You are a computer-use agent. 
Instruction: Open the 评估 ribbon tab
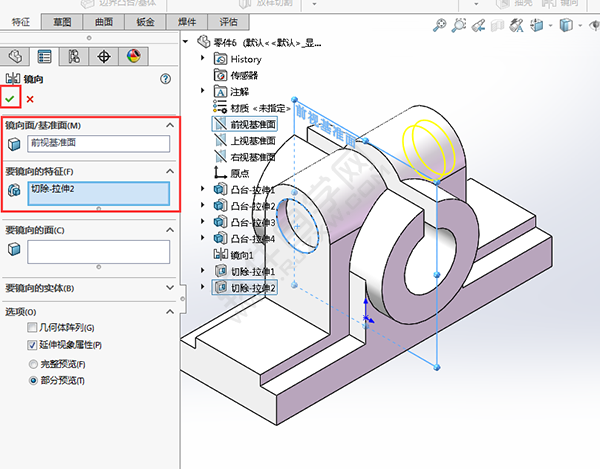tap(228, 22)
